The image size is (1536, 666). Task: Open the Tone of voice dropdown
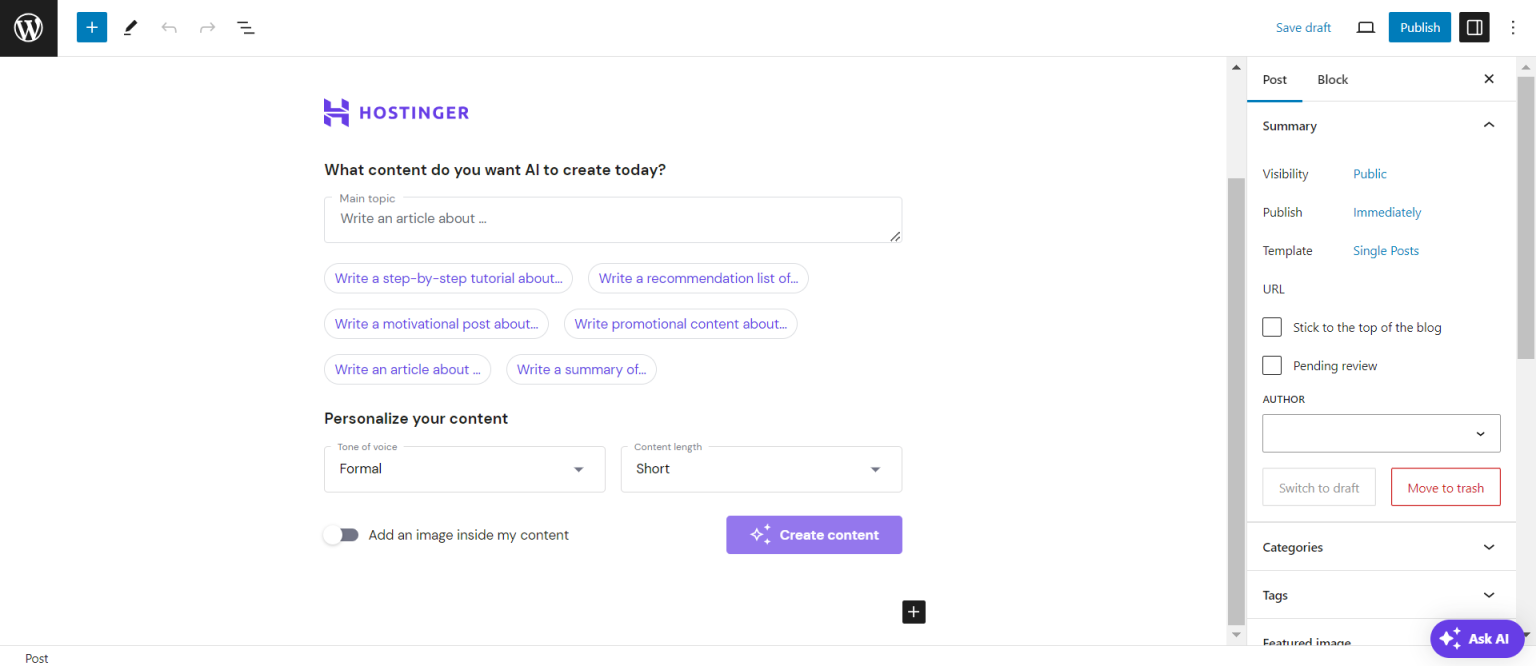pyautogui.click(x=464, y=469)
